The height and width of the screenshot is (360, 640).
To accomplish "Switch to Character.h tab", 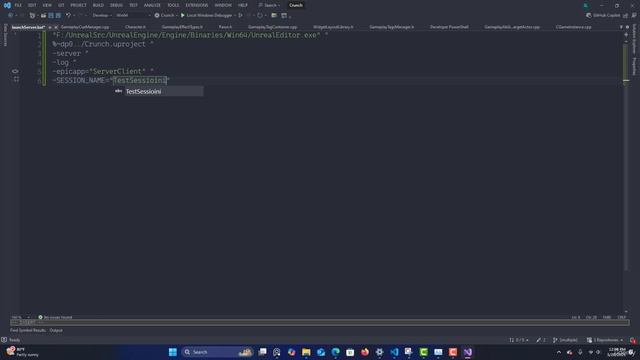I will 135,27.
